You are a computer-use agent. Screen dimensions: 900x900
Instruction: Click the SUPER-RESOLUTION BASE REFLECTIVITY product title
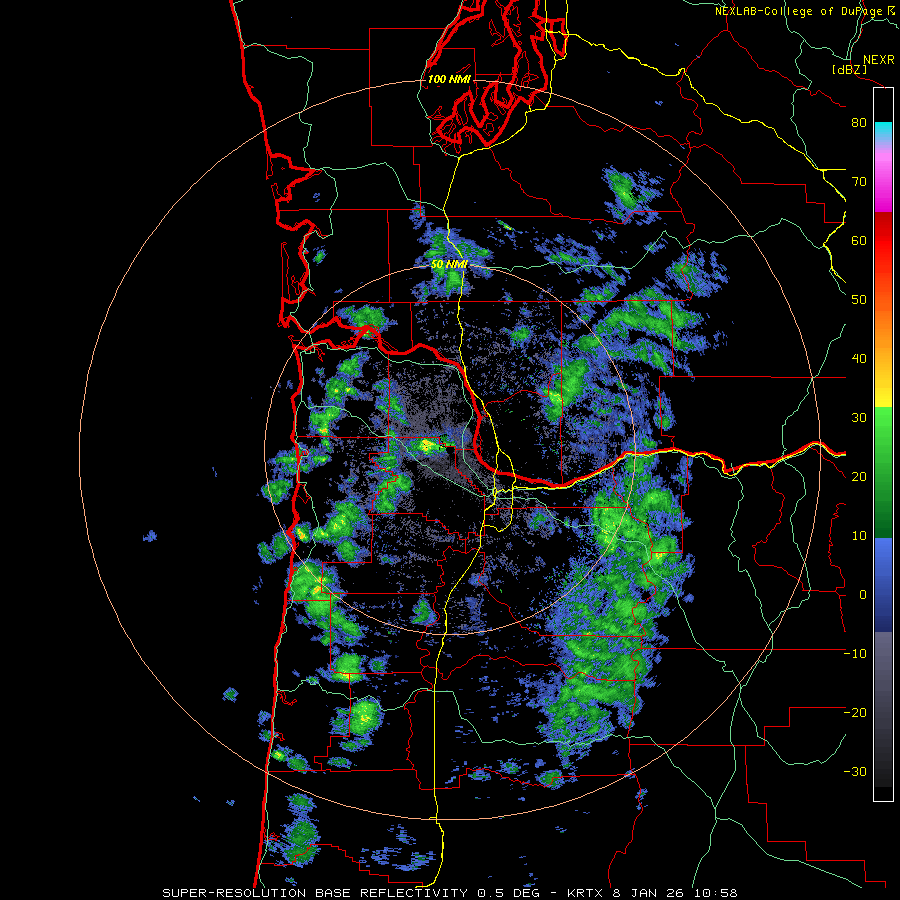click(x=315, y=893)
